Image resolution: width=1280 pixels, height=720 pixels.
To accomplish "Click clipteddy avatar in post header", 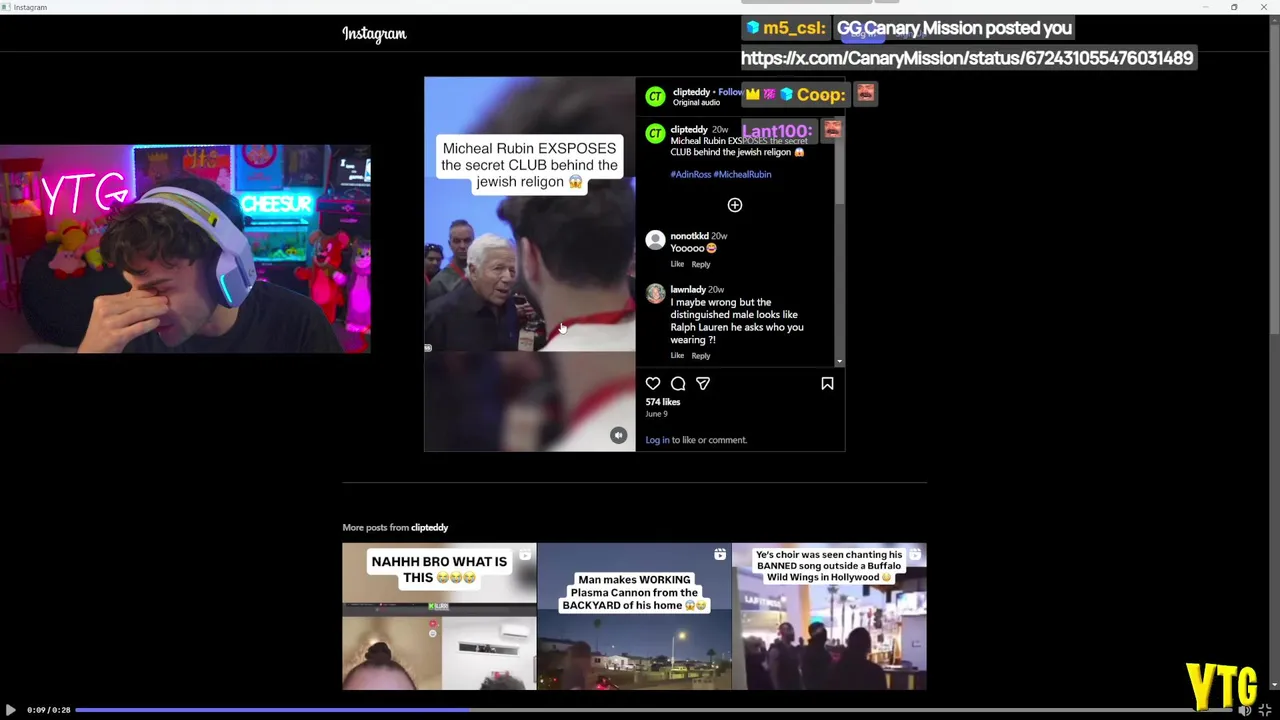I will click(655, 96).
